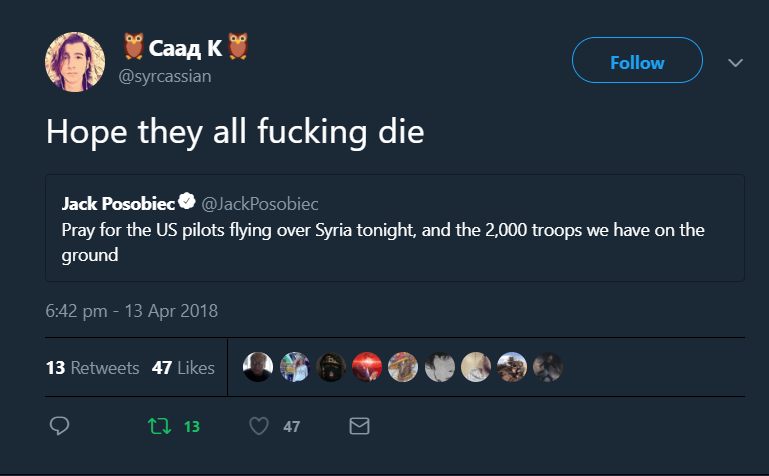Viewport: 769px width, 476px height.
Task: Click the green retweet count number 13
Action: coord(191,427)
